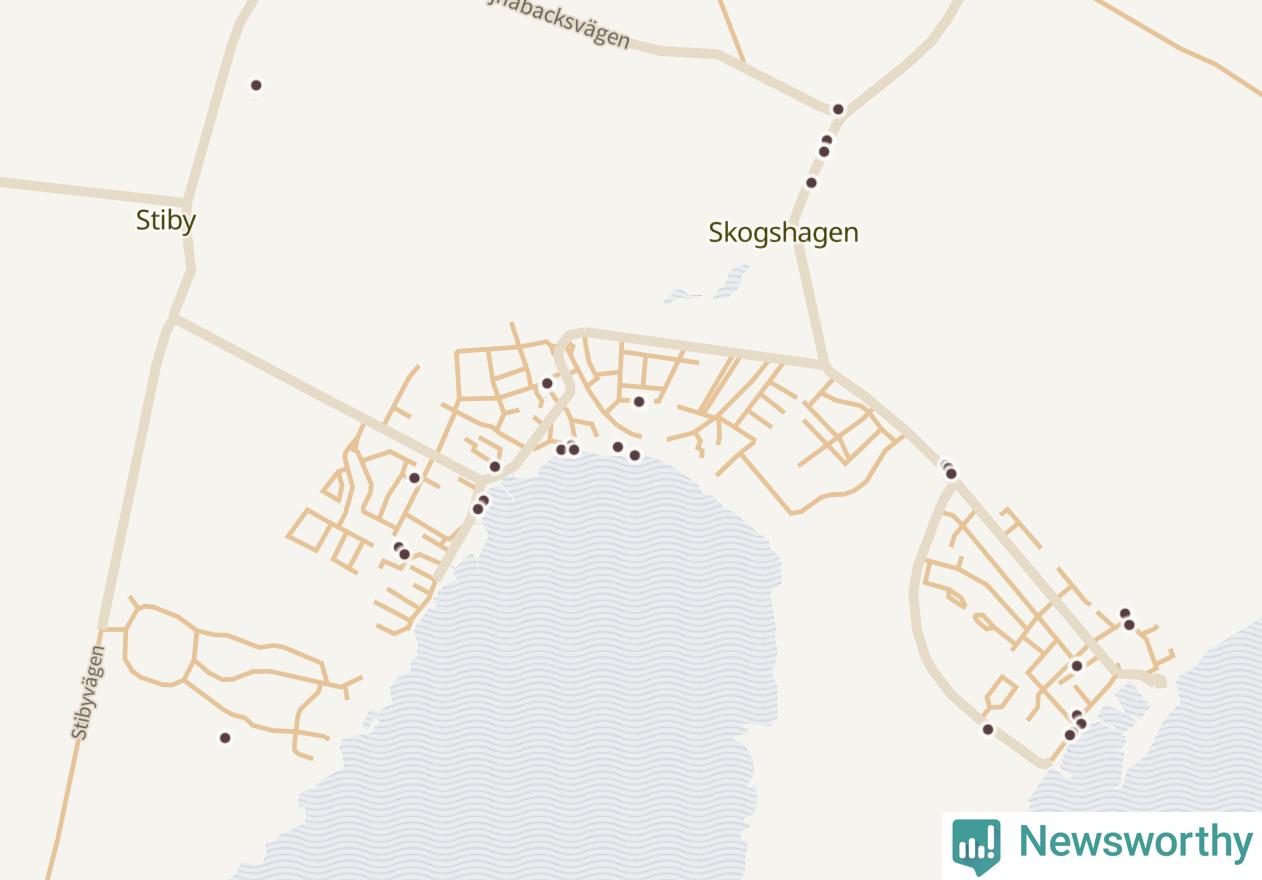The height and width of the screenshot is (880, 1262).
Task: Select the Skogshagen place label
Action: coord(784,232)
